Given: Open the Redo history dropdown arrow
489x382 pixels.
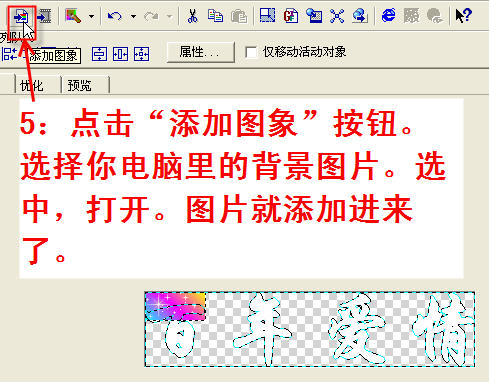Looking at the screenshot, I should (x=170, y=16).
